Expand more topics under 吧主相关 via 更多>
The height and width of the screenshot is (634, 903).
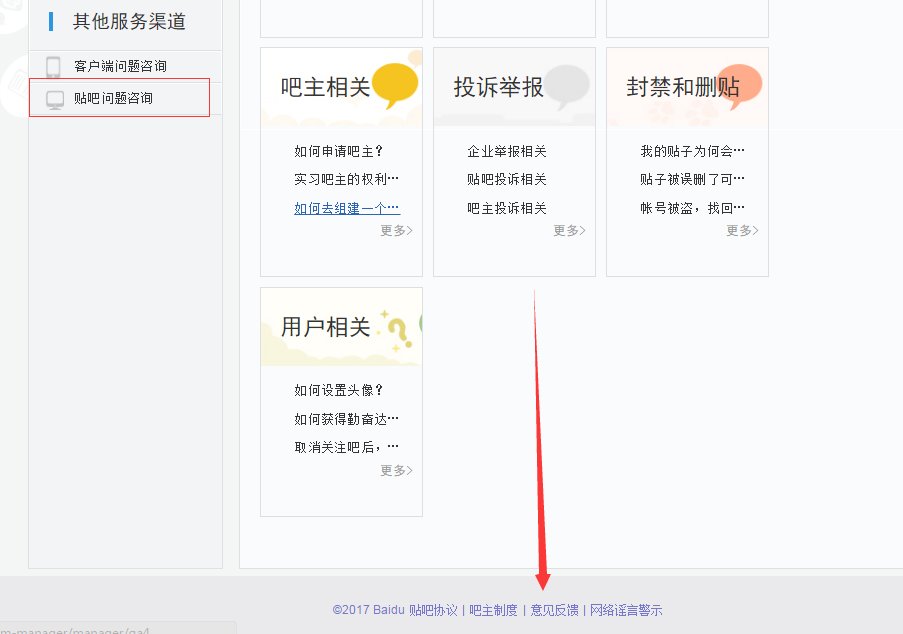[x=395, y=231]
